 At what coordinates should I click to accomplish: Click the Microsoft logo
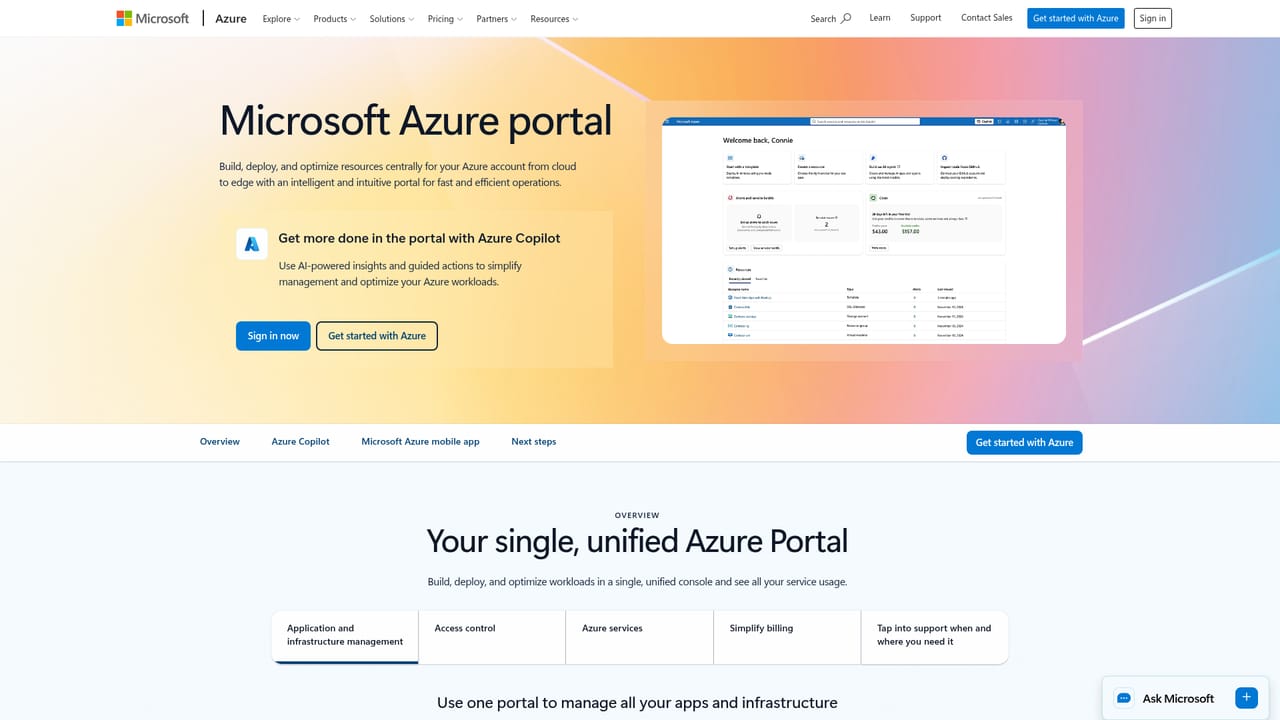152,18
